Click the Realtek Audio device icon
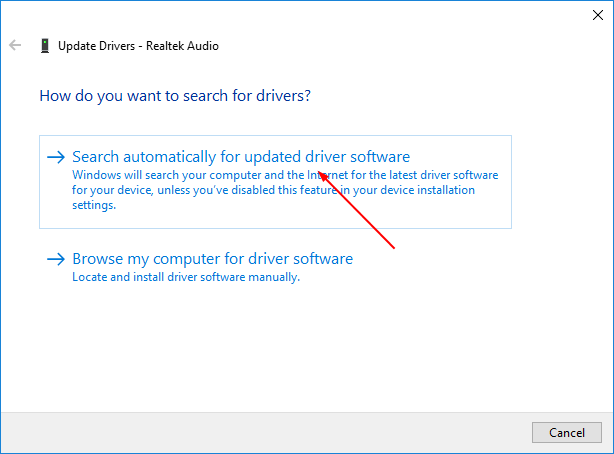This screenshot has height=454, width=614. (45, 46)
